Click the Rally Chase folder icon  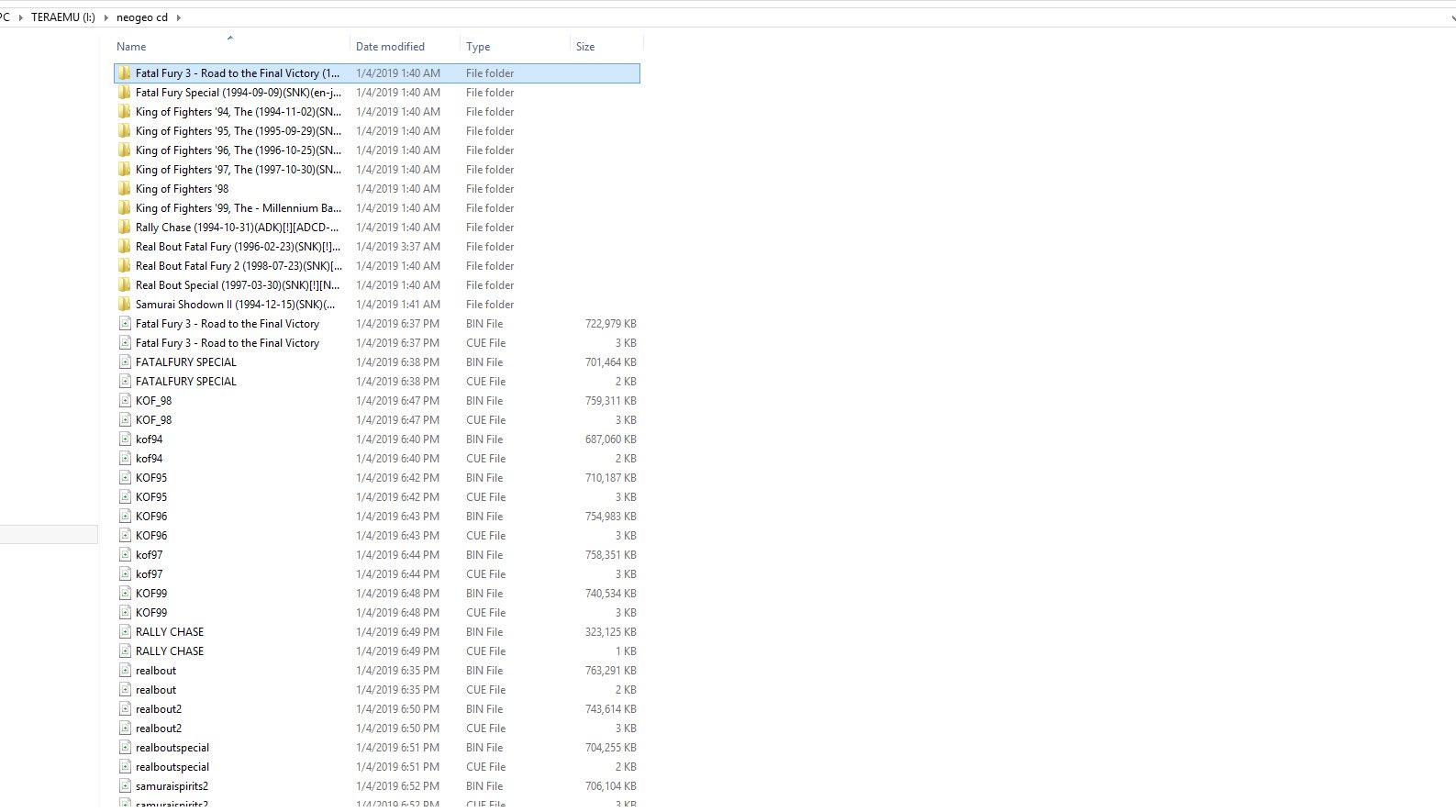[x=124, y=228]
